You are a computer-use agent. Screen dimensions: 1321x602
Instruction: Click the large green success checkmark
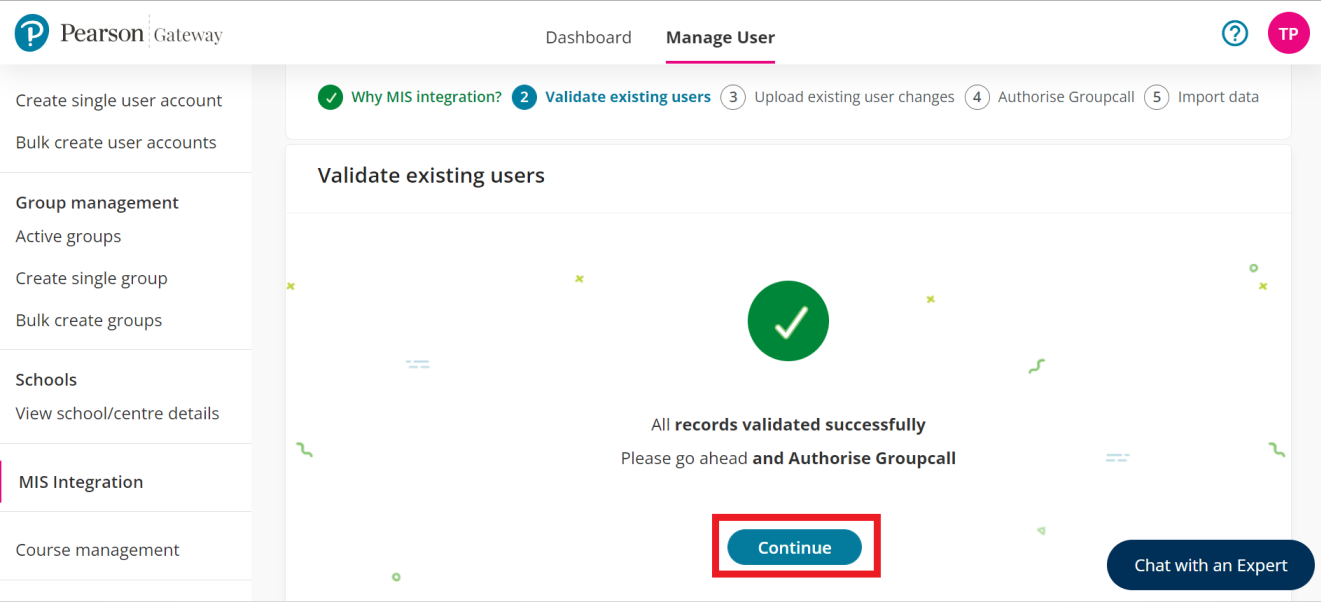(788, 321)
